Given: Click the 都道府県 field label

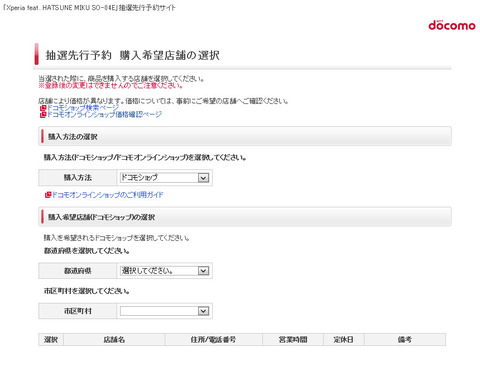Looking at the screenshot, I should point(78,271).
